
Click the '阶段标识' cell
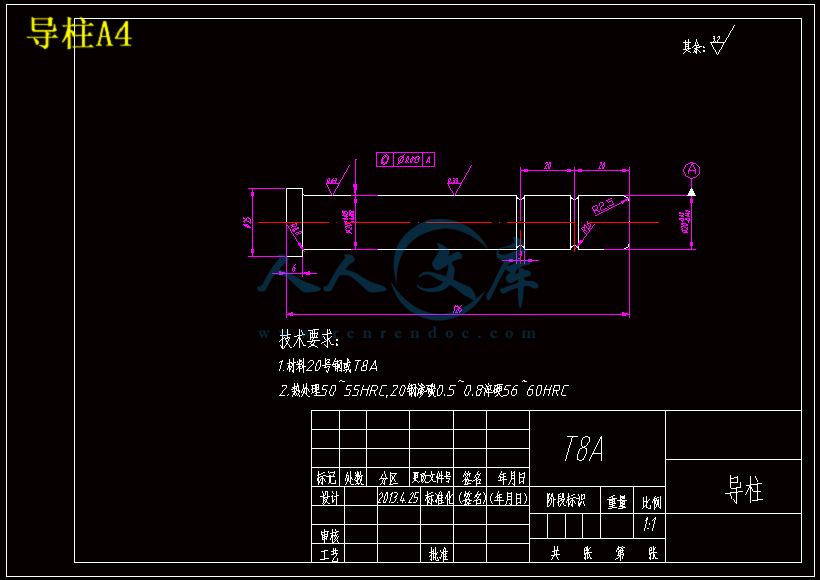point(565,501)
